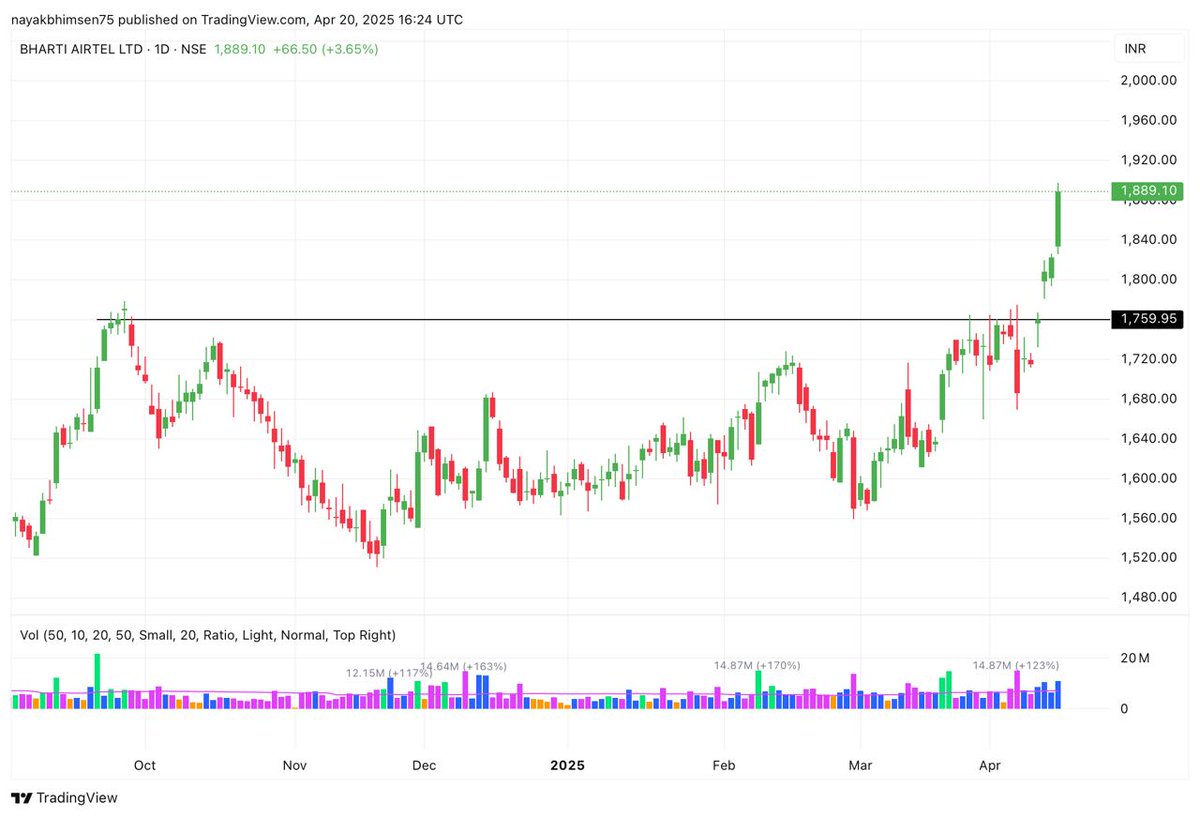Image resolution: width=1200 pixels, height=818 pixels.
Task: Click the 14.87M (+170%) volume annotation
Action: [757, 665]
